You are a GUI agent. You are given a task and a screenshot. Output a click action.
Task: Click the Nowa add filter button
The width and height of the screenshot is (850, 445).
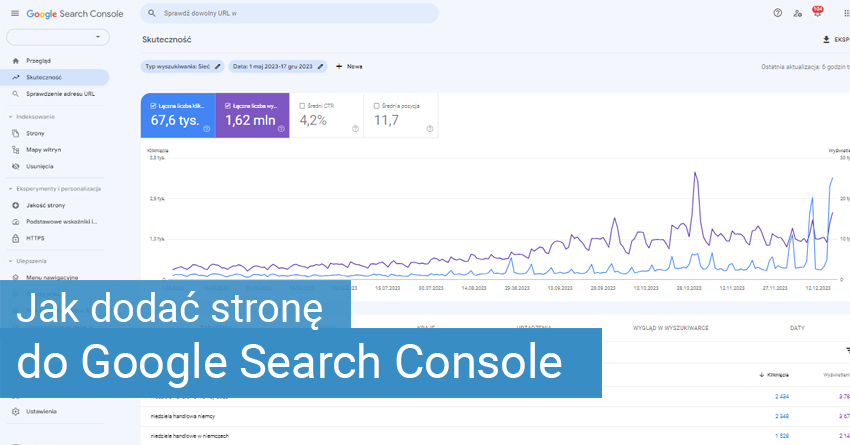coord(350,66)
